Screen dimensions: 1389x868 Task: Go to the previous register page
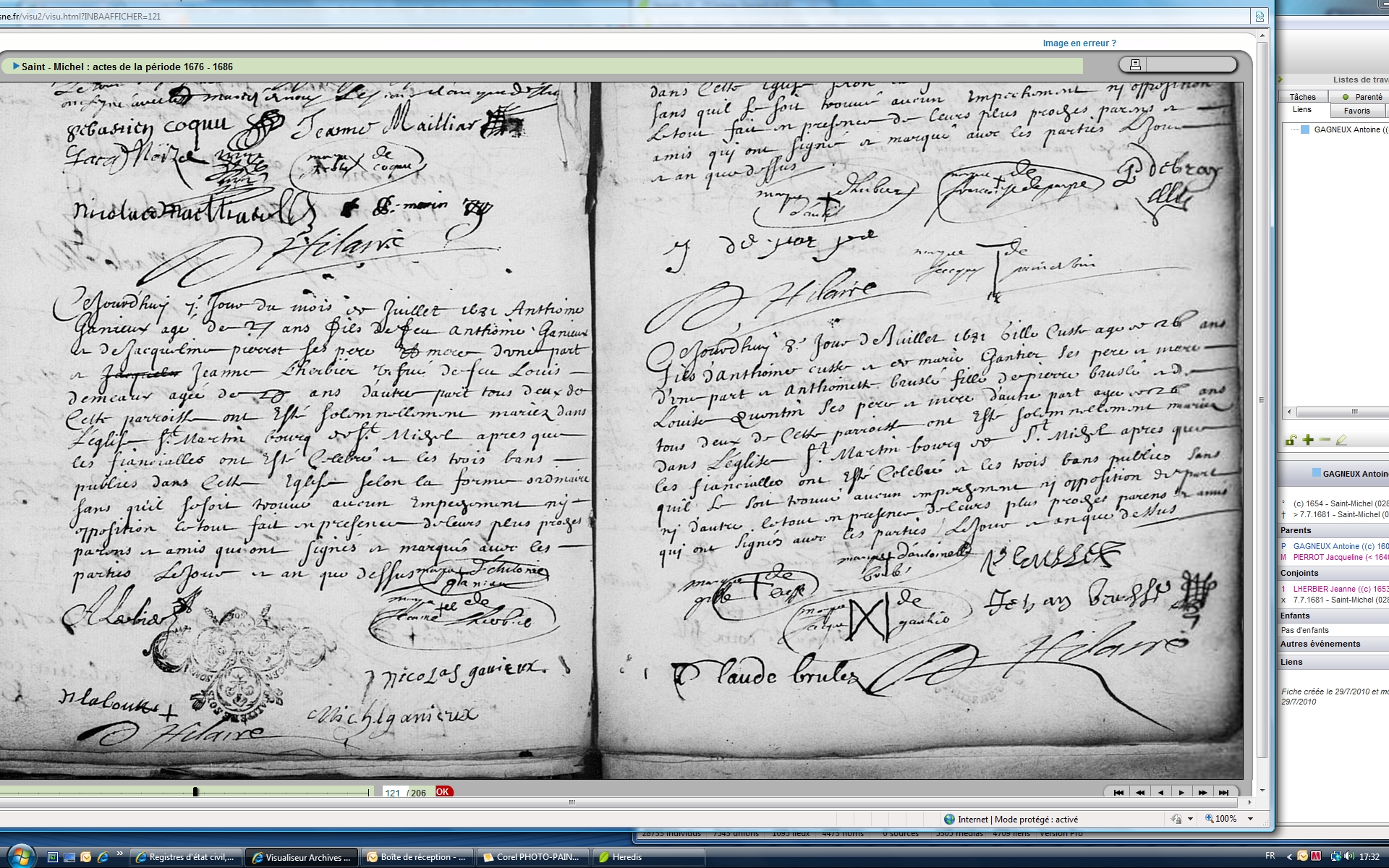click(1161, 793)
